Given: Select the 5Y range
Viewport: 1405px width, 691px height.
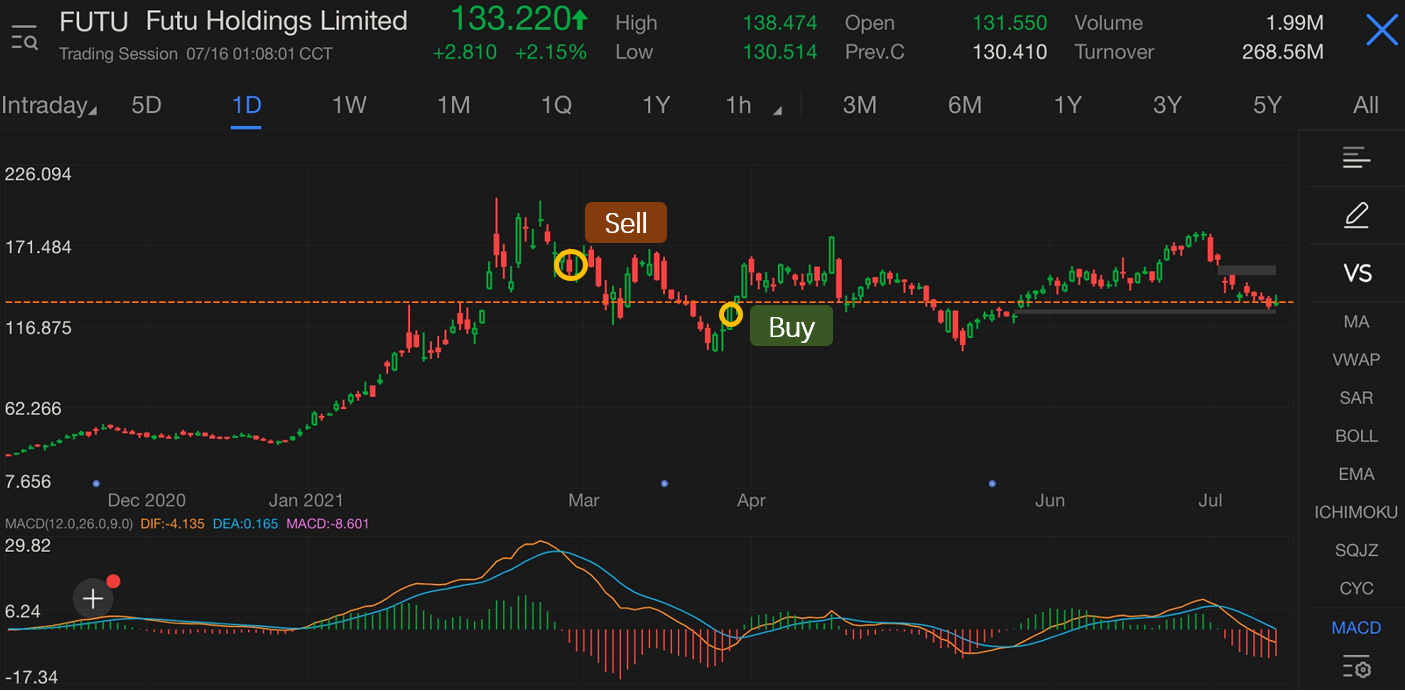Looking at the screenshot, I should click(x=1267, y=105).
